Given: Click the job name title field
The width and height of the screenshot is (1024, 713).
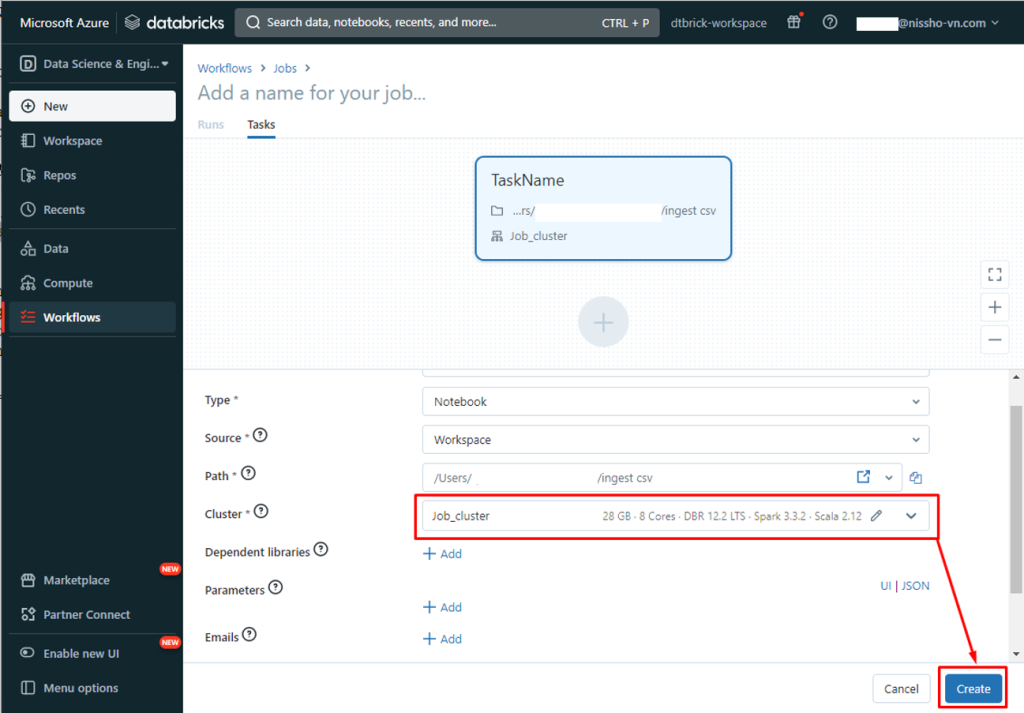Looking at the screenshot, I should 312,93.
